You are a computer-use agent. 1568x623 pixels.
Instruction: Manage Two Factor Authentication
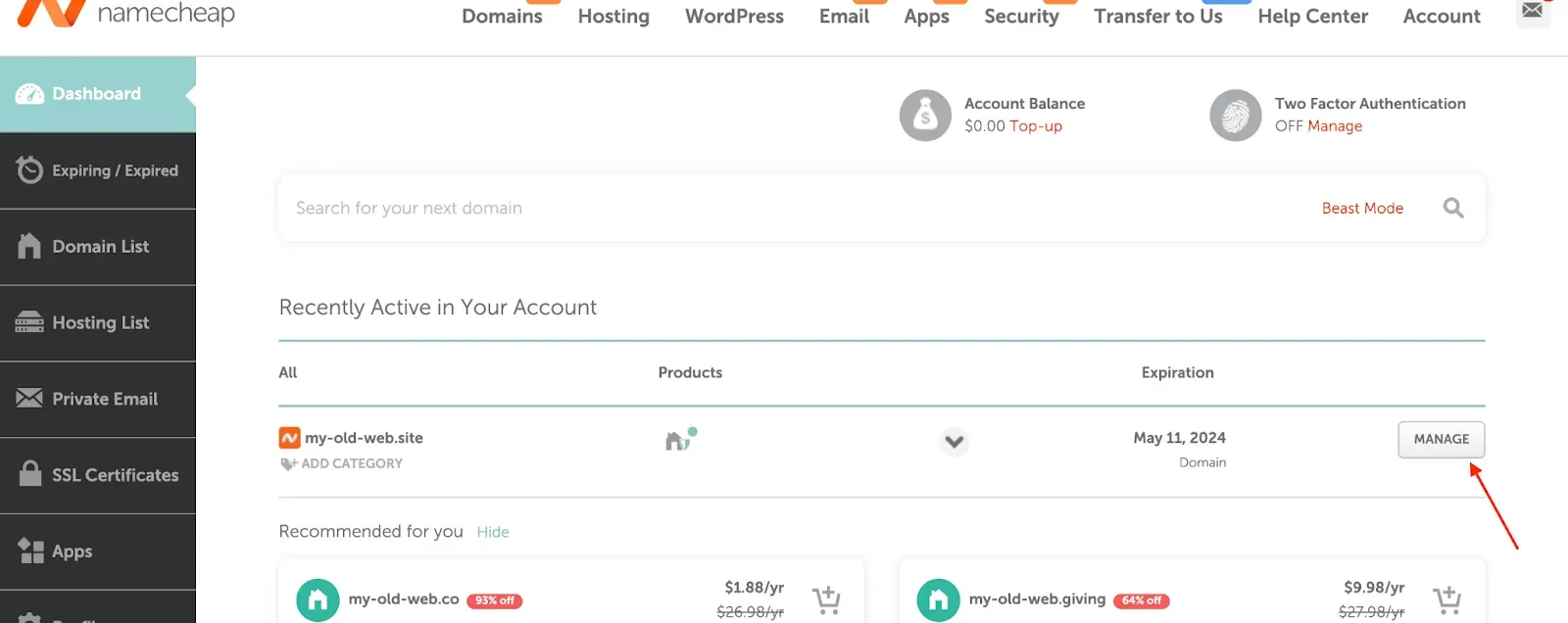click(x=1334, y=126)
